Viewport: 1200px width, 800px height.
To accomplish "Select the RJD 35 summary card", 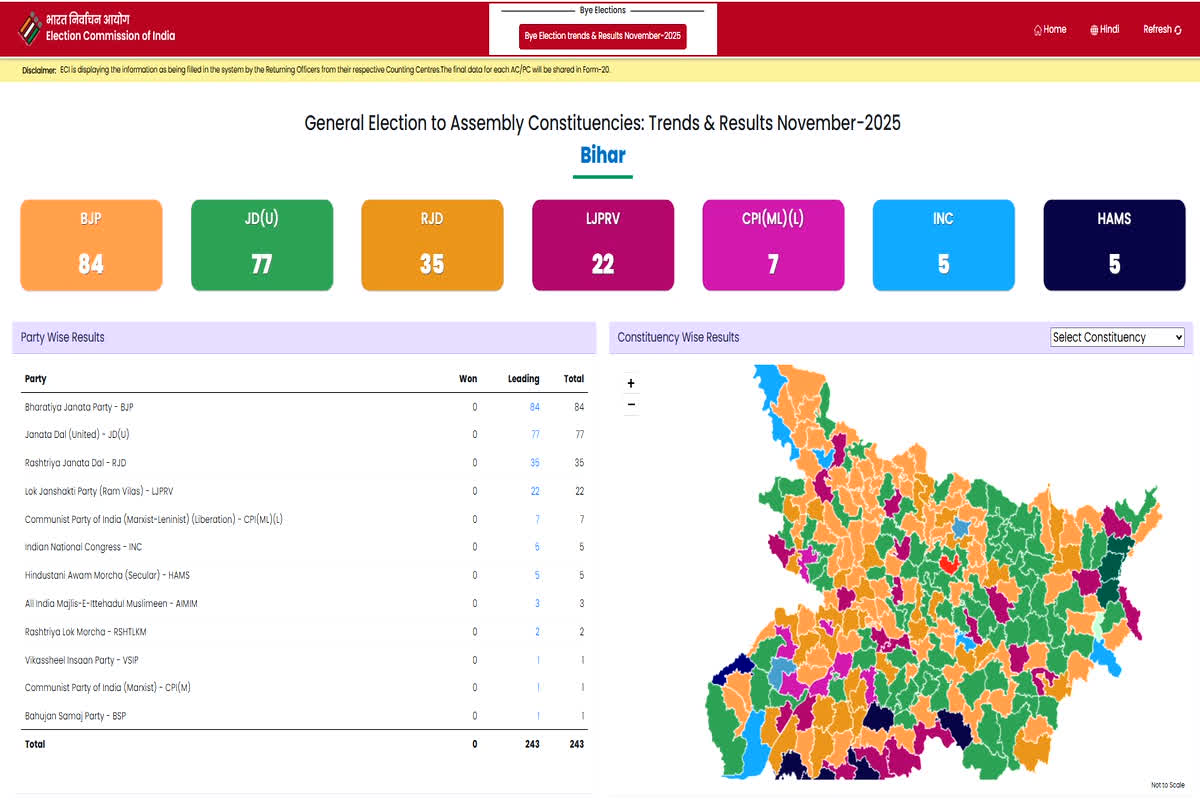I will tap(432, 244).
